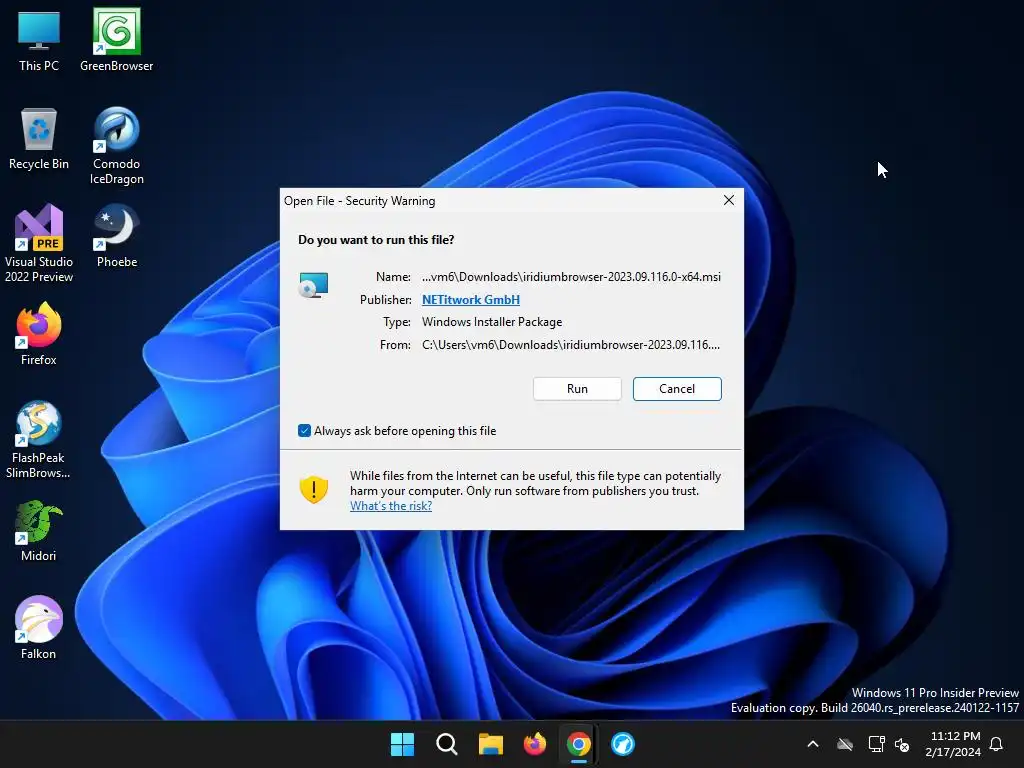Launch Midori desktop shortcut

(x=39, y=531)
